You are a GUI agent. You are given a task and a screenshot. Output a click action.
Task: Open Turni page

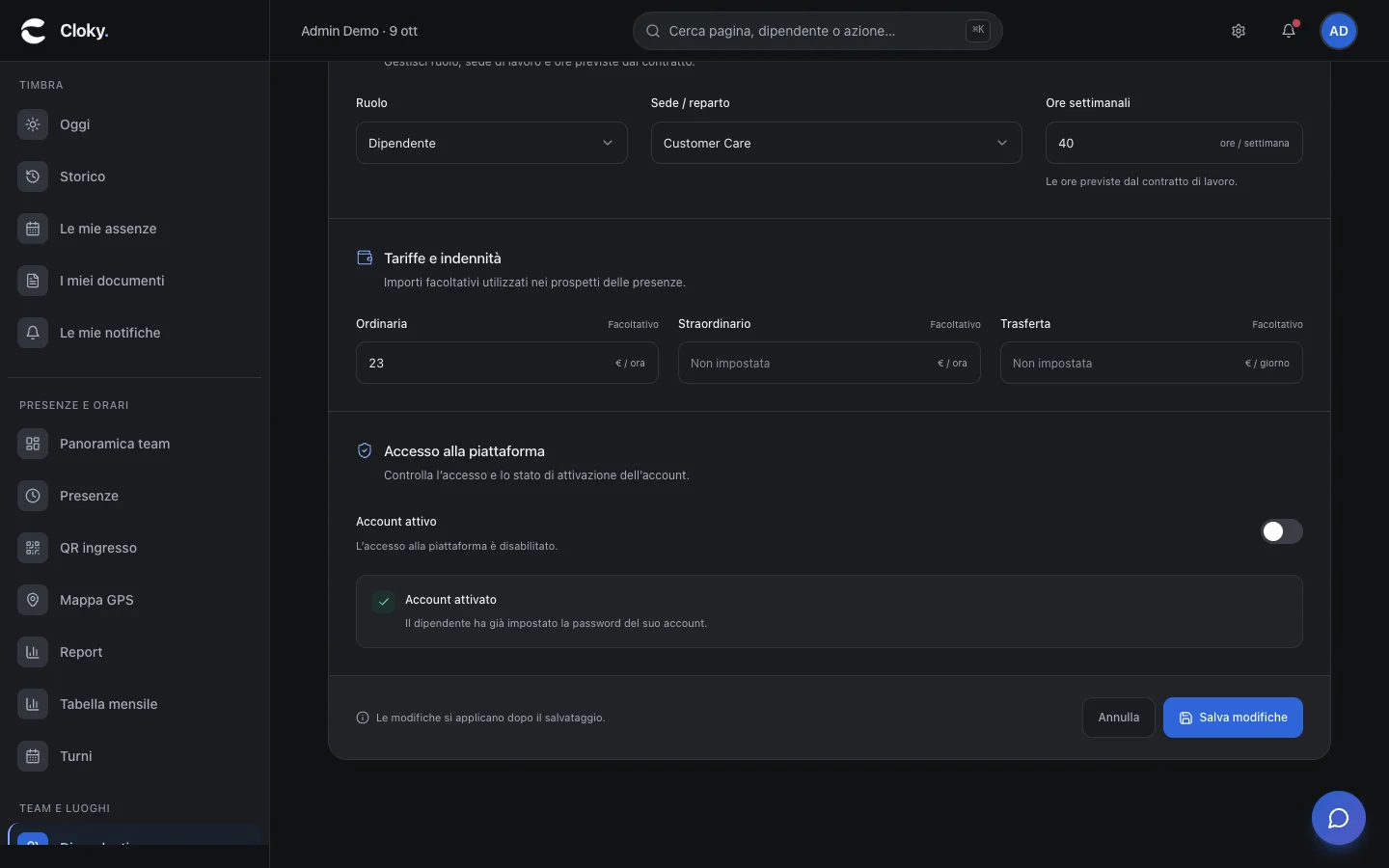(x=134, y=756)
